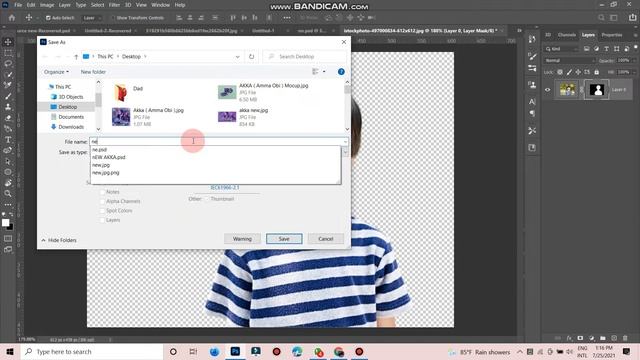Viewport: 640px width, 360px height.
Task: Lock transparent pixels in Layers panel
Action: pyautogui.click(x=560, y=72)
